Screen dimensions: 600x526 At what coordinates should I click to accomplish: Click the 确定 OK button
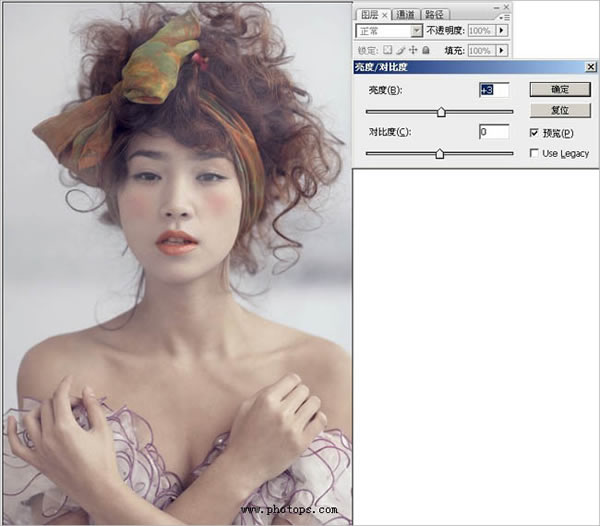click(559, 89)
